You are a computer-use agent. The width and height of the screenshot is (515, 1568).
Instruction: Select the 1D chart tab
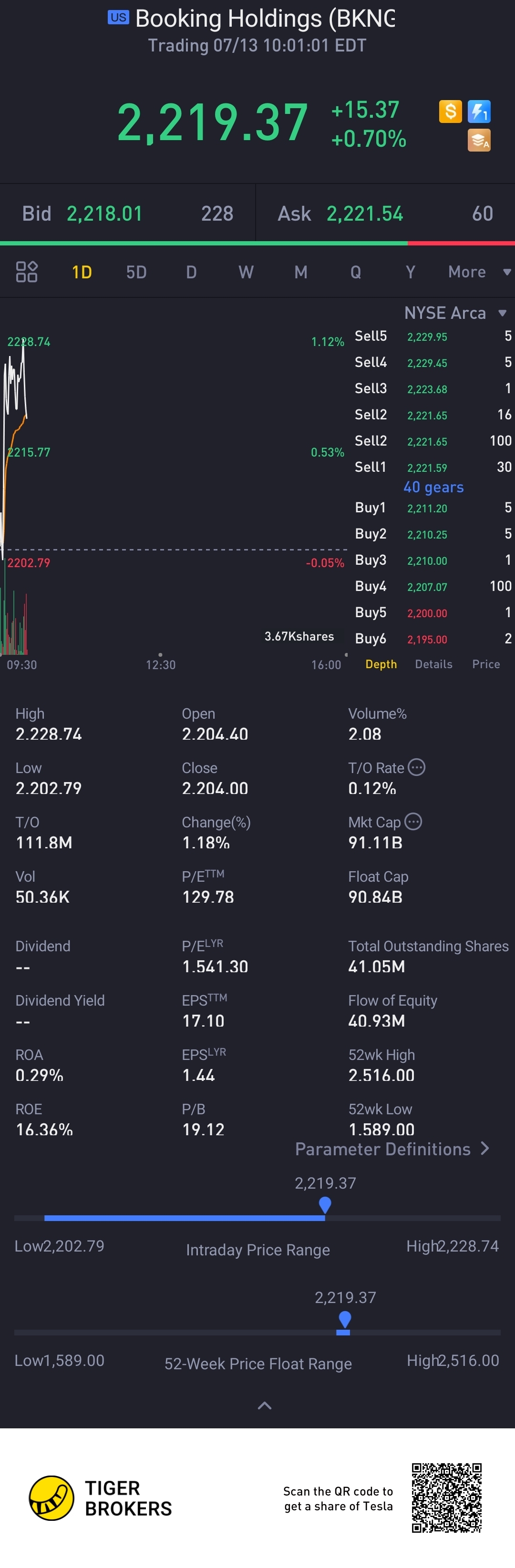(x=82, y=272)
